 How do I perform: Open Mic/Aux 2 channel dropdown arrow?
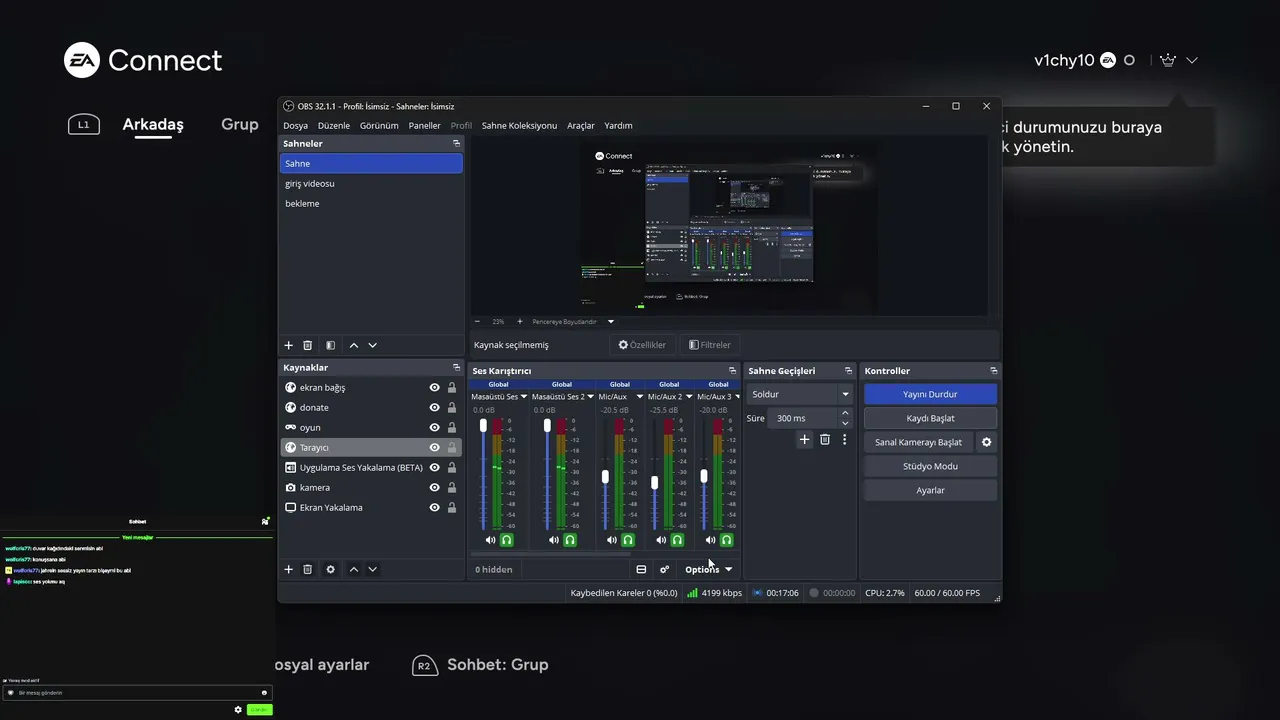690,397
